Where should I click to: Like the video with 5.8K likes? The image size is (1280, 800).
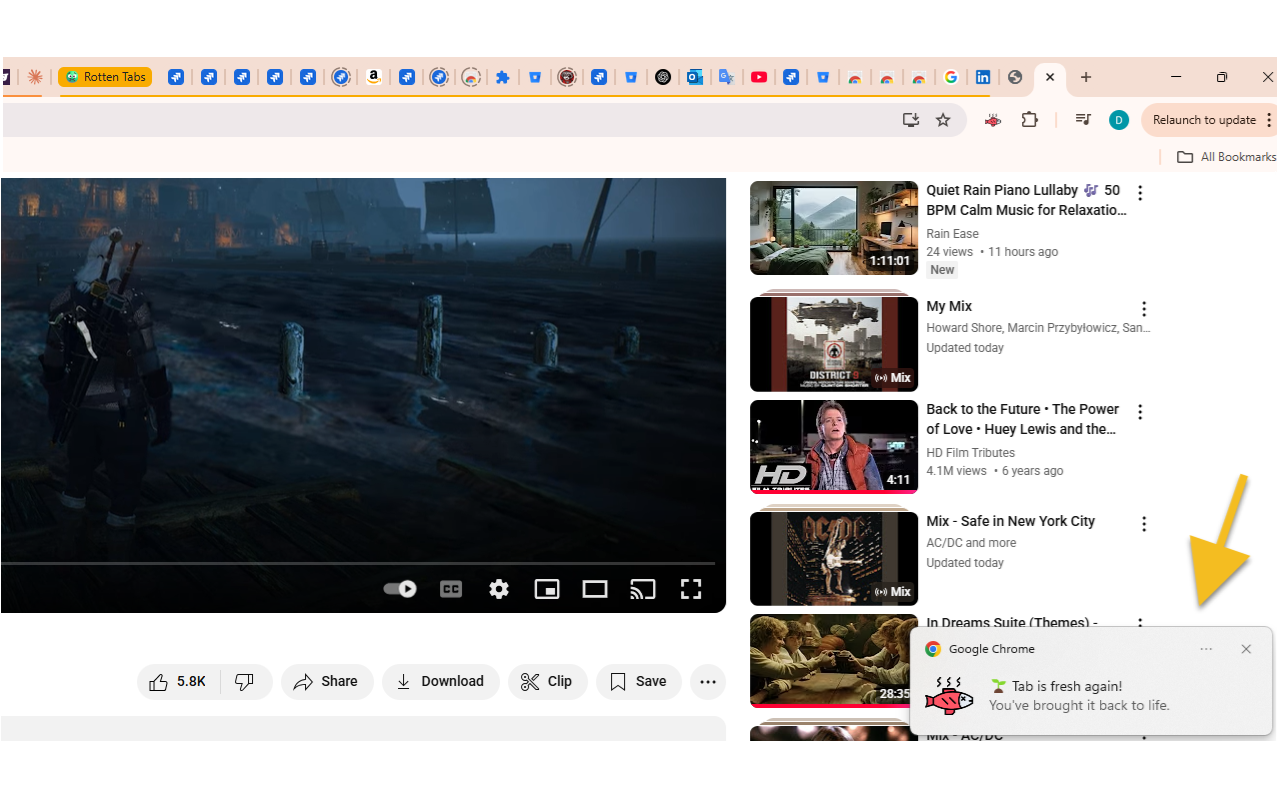[178, 682]
